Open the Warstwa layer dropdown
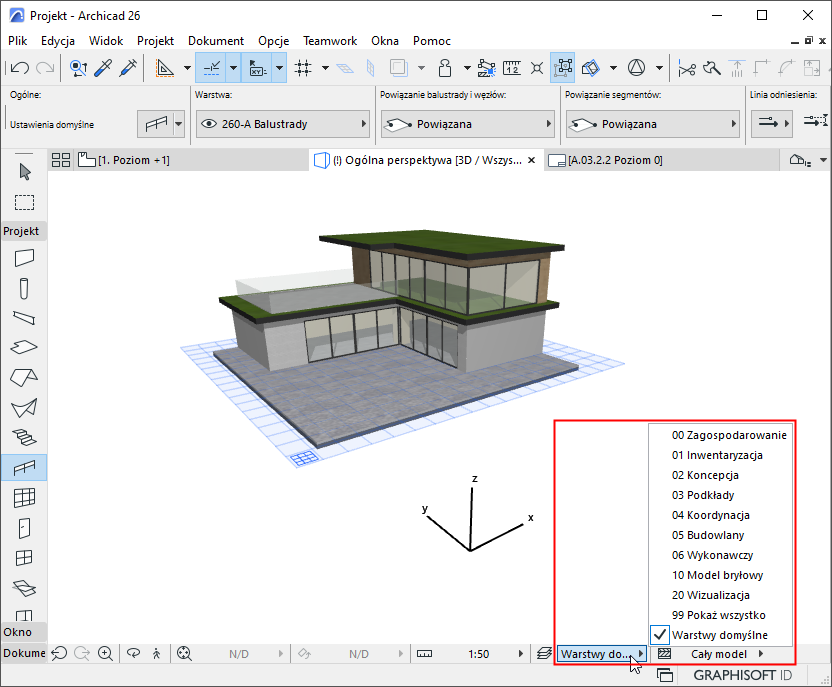This screenshot has width=832, height=687. 283,125
